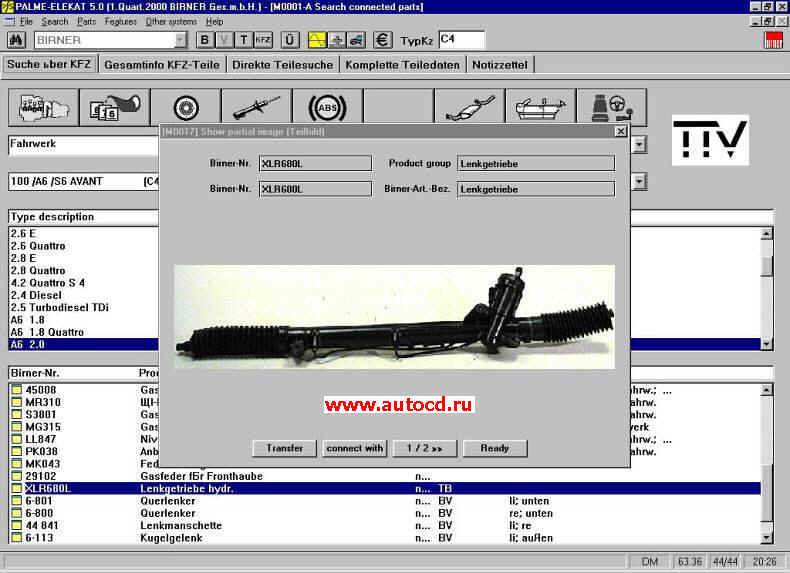The image size is (790, 573).
Task: Expand the Fahrwerk group dropdown arrow
Action: pyautogui.click(x=639, y=145)
